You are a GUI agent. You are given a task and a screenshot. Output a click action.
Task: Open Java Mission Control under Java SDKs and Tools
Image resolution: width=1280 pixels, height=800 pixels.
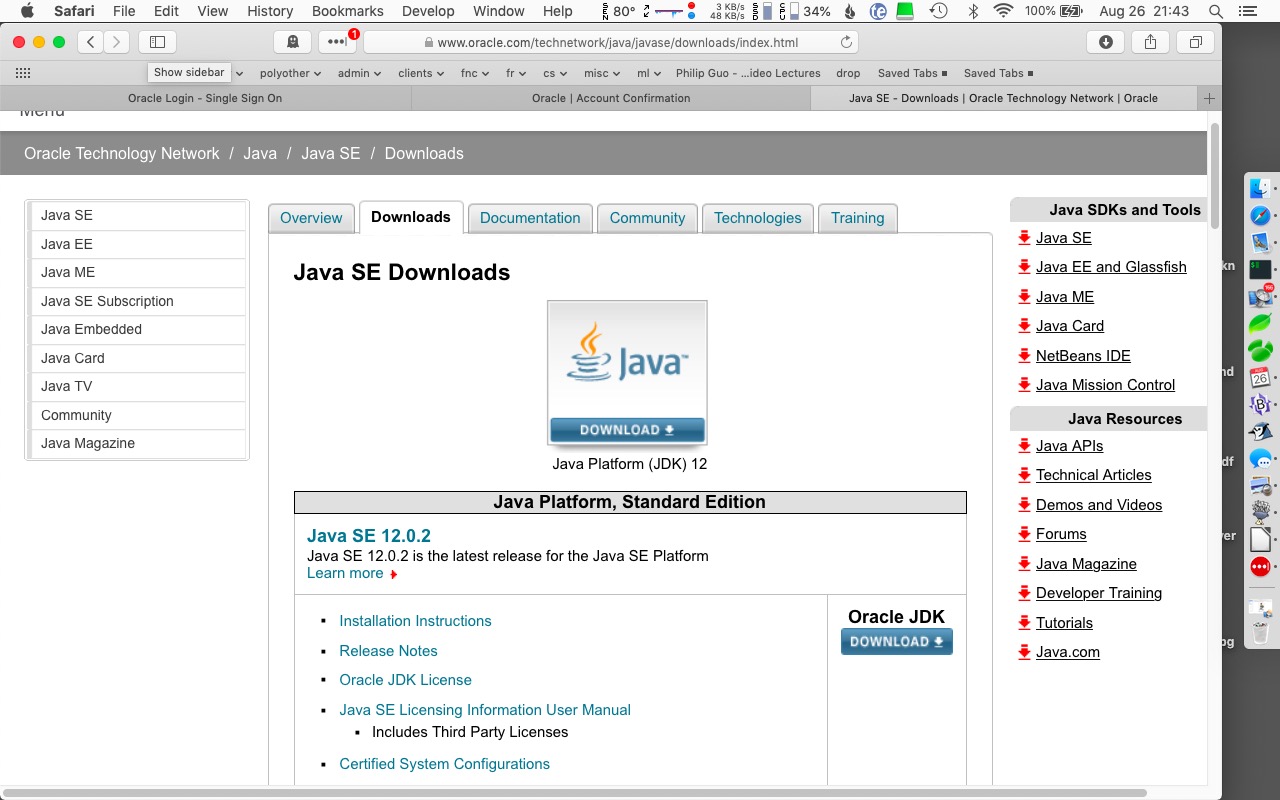click(1105, 385)
